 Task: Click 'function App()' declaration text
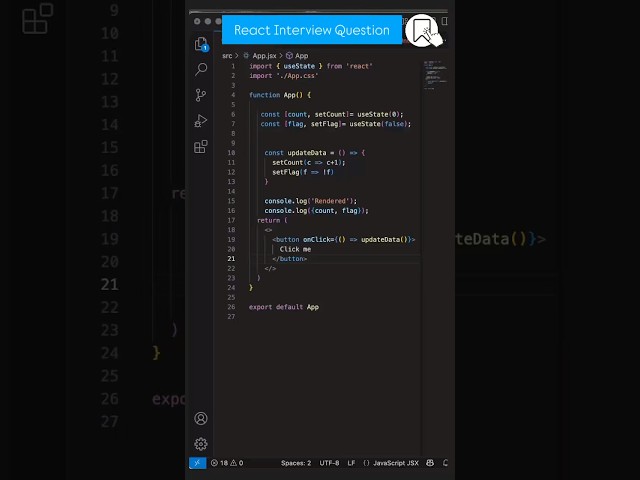pos(276,95)
